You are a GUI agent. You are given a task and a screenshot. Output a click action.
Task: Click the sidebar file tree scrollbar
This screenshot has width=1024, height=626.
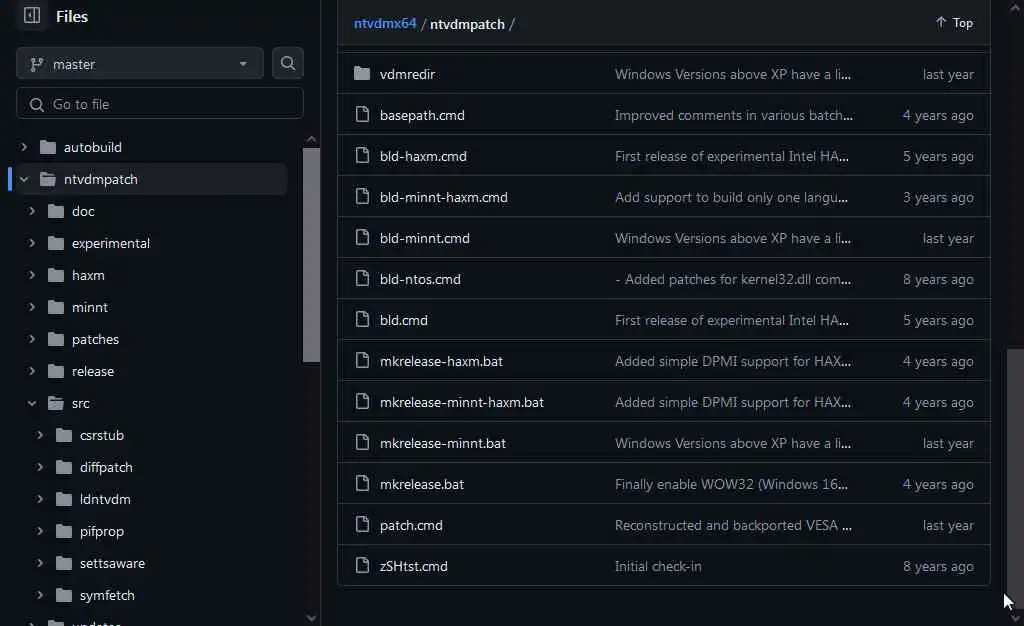coord(311,254)
